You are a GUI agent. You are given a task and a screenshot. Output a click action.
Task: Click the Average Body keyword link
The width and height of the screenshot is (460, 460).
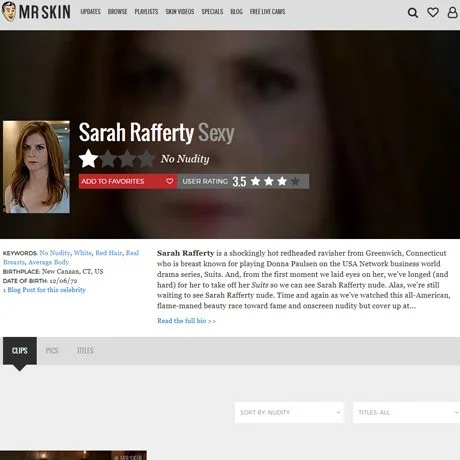click(x=48, y=262)
